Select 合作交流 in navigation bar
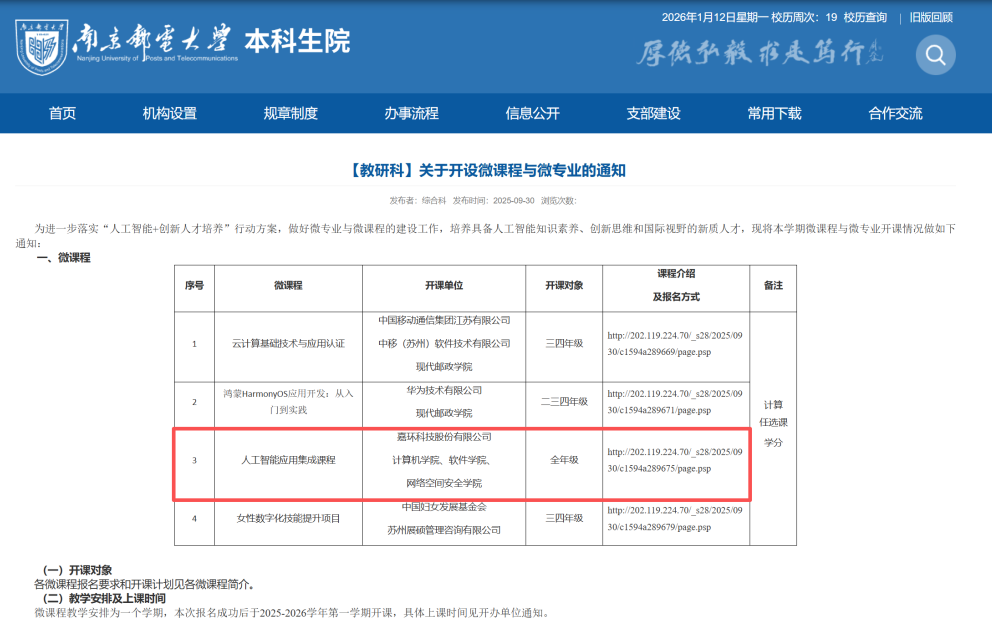Viewport: 992px width, 620px height. point(895,113)
